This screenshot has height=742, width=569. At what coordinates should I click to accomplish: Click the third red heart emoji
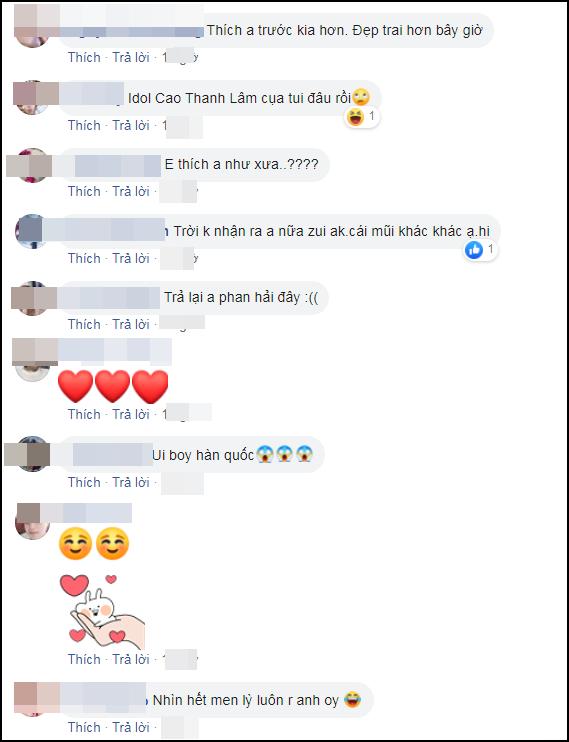point(150,386)
